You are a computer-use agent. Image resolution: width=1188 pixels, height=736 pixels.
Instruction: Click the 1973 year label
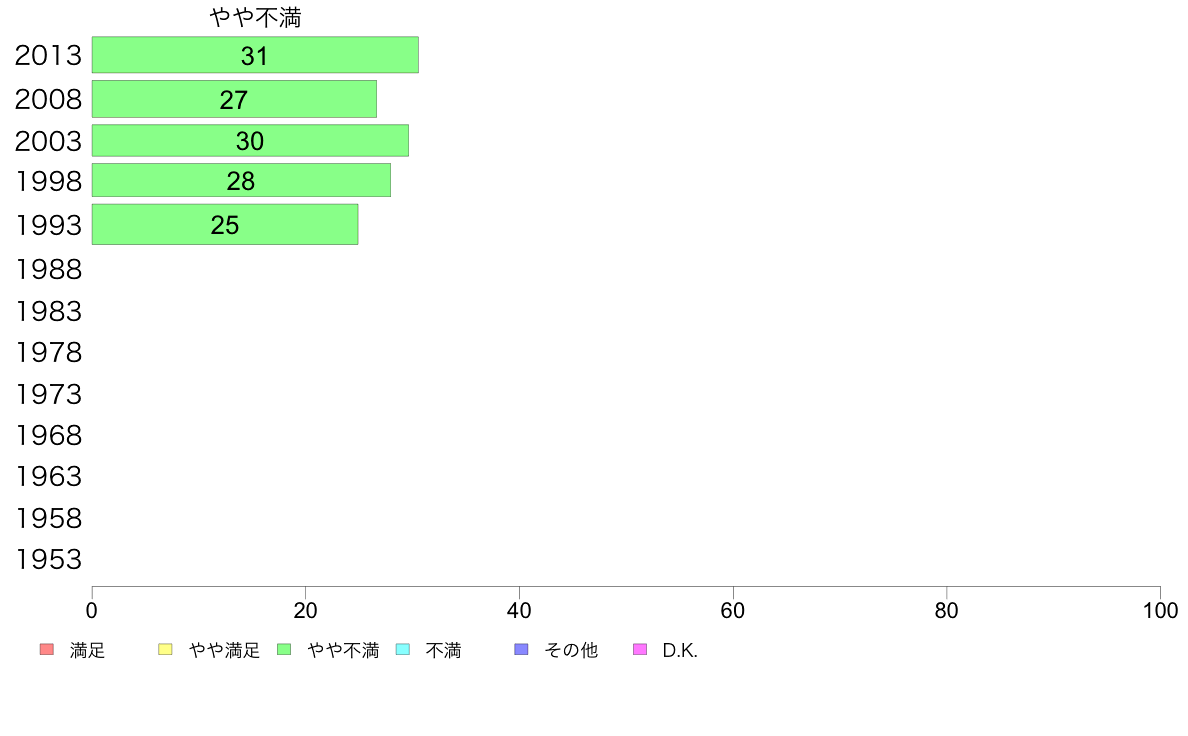pyautogui.click(x=48, y=394)
